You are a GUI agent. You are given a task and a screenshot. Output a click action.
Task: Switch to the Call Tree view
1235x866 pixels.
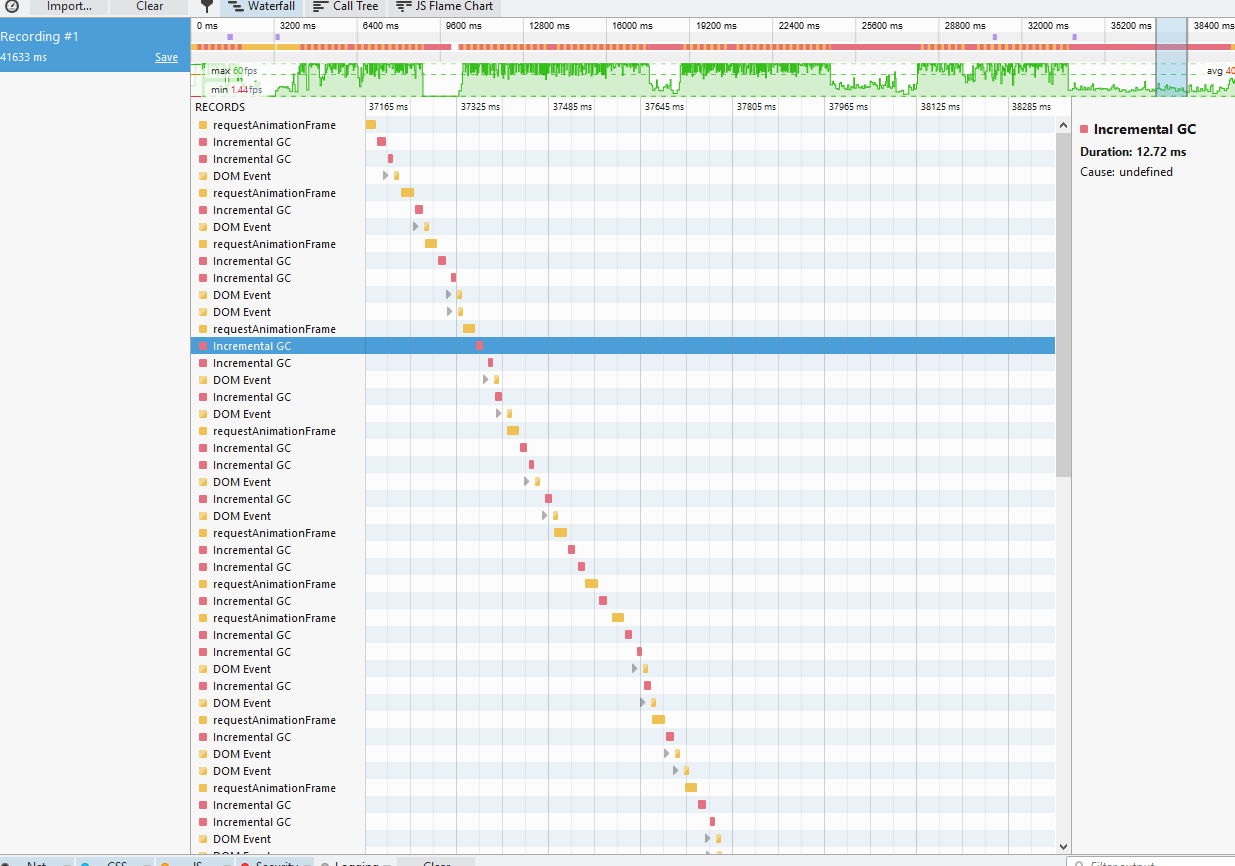pyautogui.click(x=346, y=6)
